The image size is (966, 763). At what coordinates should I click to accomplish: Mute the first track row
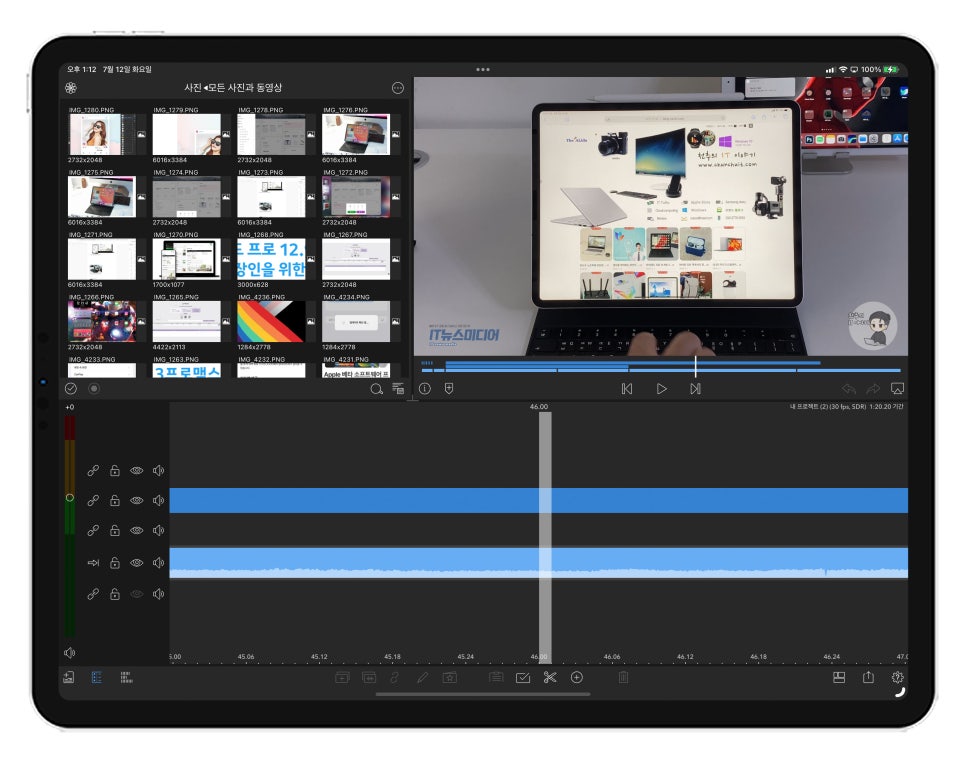pyautogui.click(x=158, y=470)
